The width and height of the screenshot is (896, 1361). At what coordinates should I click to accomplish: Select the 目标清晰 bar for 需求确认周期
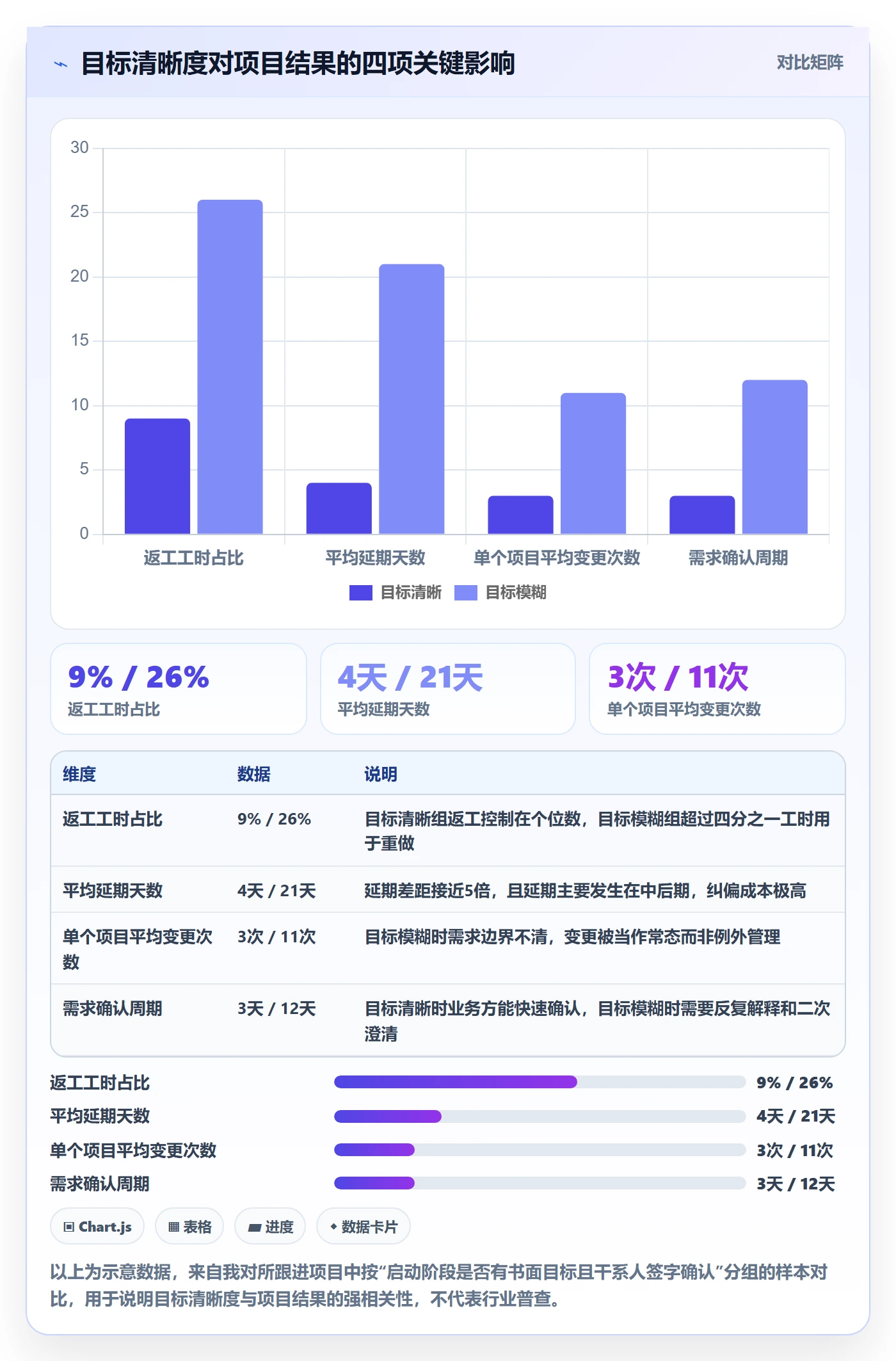(x=702, y=515)
